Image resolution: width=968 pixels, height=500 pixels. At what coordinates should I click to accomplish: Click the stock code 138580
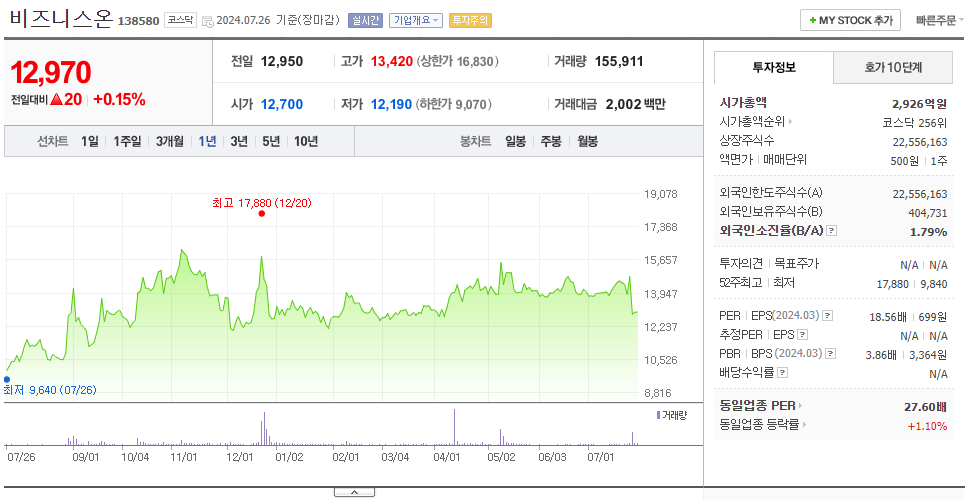pyautogui.click(x=139, y=21)
